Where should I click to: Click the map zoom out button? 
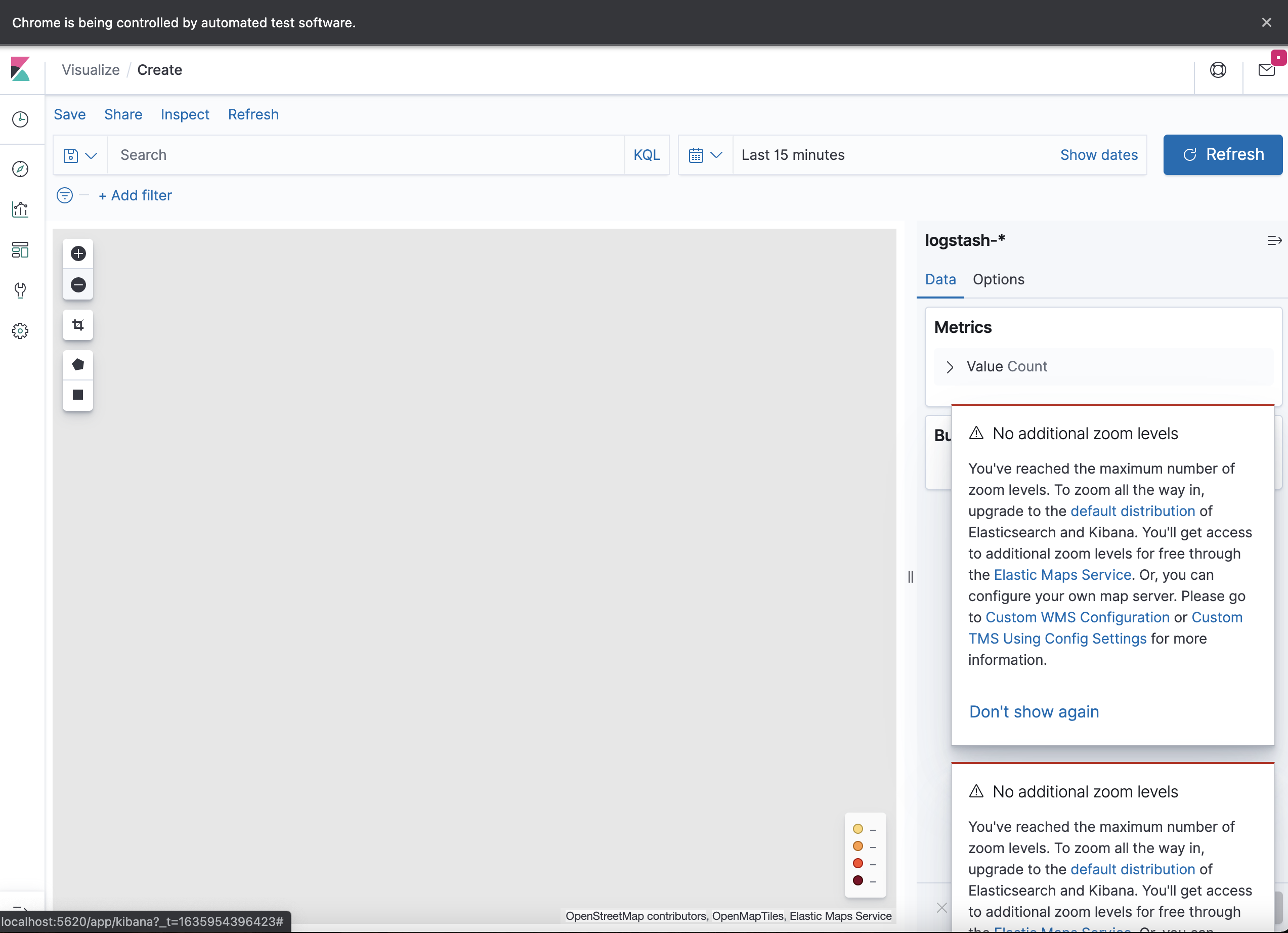pyautogui.click(x=78, y=284)
